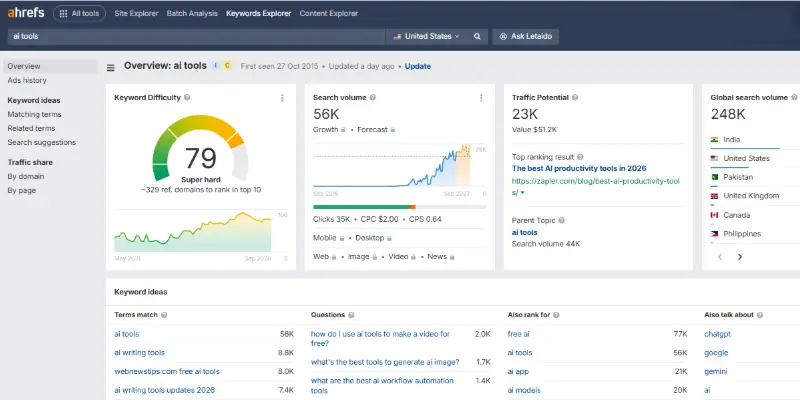Open Search volume card options menu
This screenshot has width=800, height=400.
click(x=481, y=98)
